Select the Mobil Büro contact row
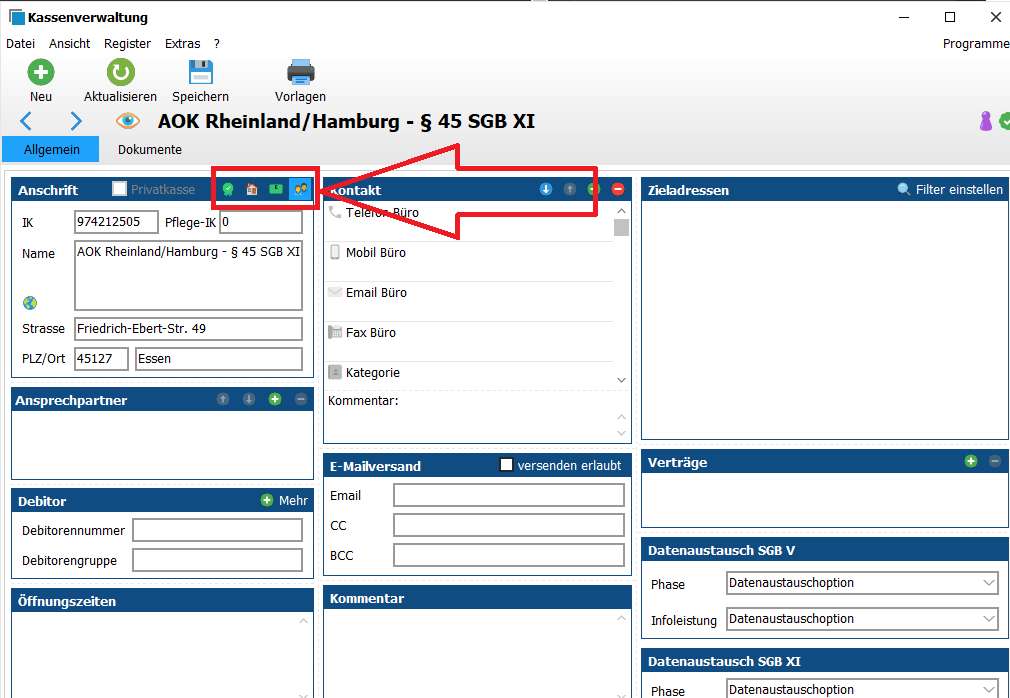The width and height of the screenshot is (1010, 698). [x=470, y=261]
